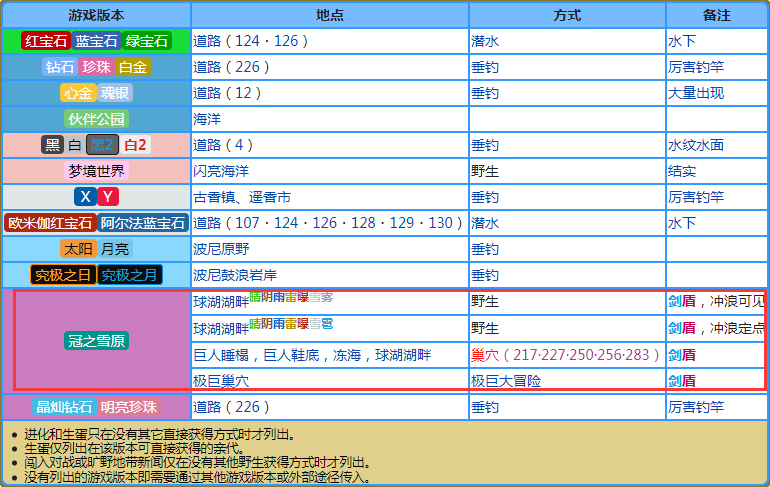Click 厉害钓竿 in the X Y row
Screen dimensions: 770x487
pyautogui.click(x=696, y=197)
